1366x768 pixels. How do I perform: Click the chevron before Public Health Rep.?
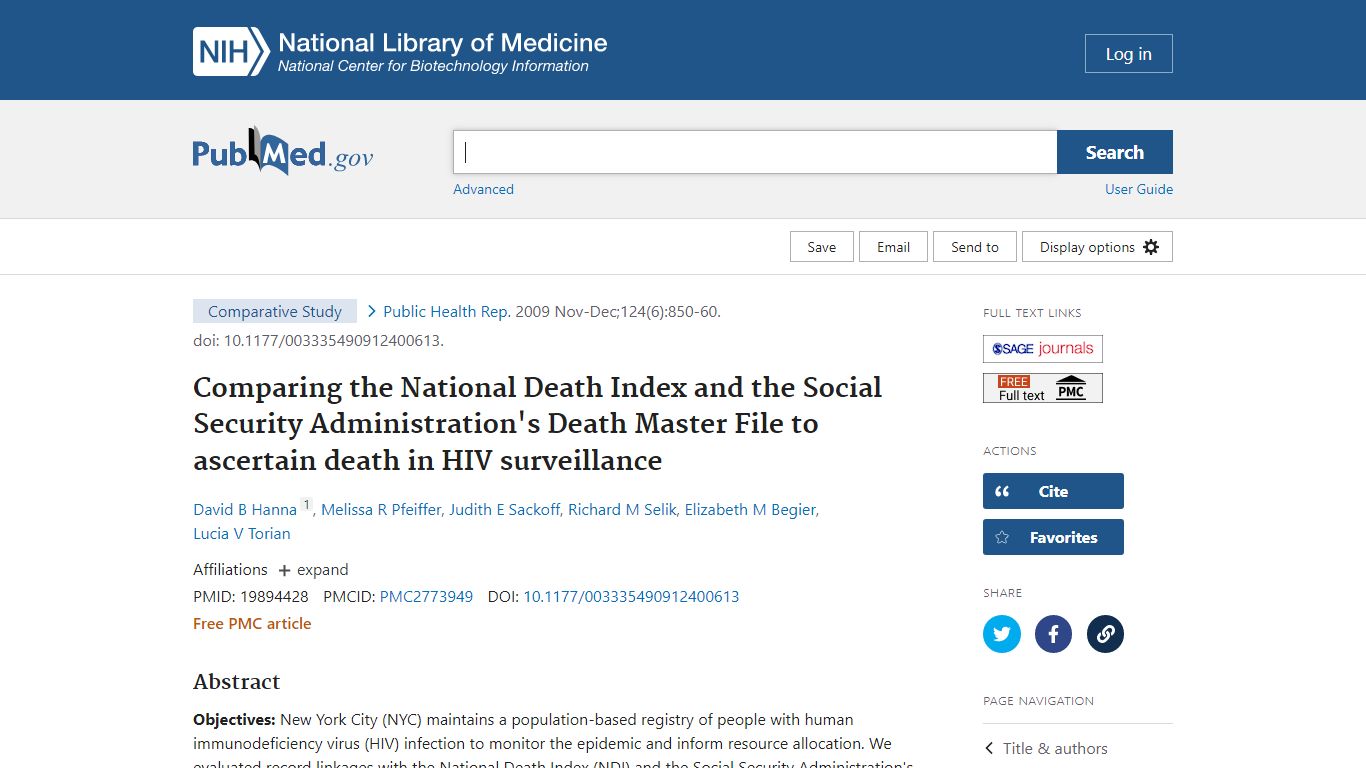pos(372,311)
